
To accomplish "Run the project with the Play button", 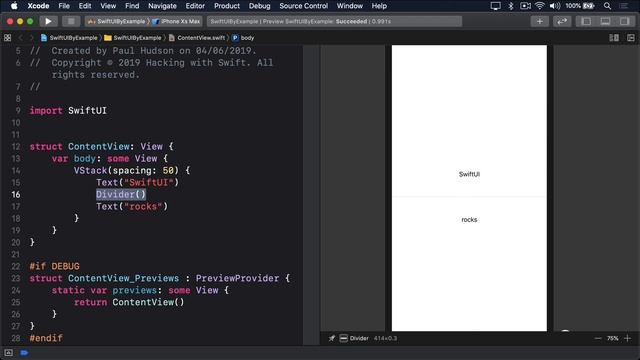I will pos(48,21).
